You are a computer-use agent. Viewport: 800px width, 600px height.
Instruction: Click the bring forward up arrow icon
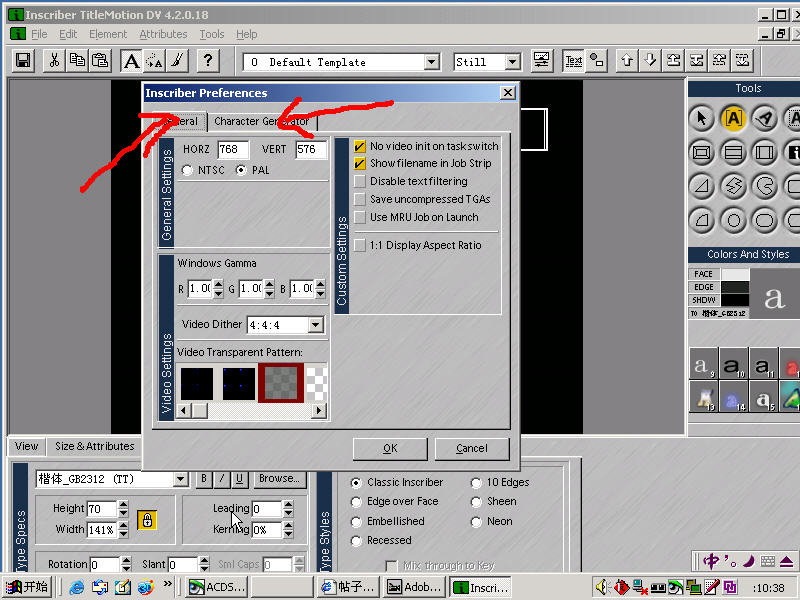click(627, 61)
